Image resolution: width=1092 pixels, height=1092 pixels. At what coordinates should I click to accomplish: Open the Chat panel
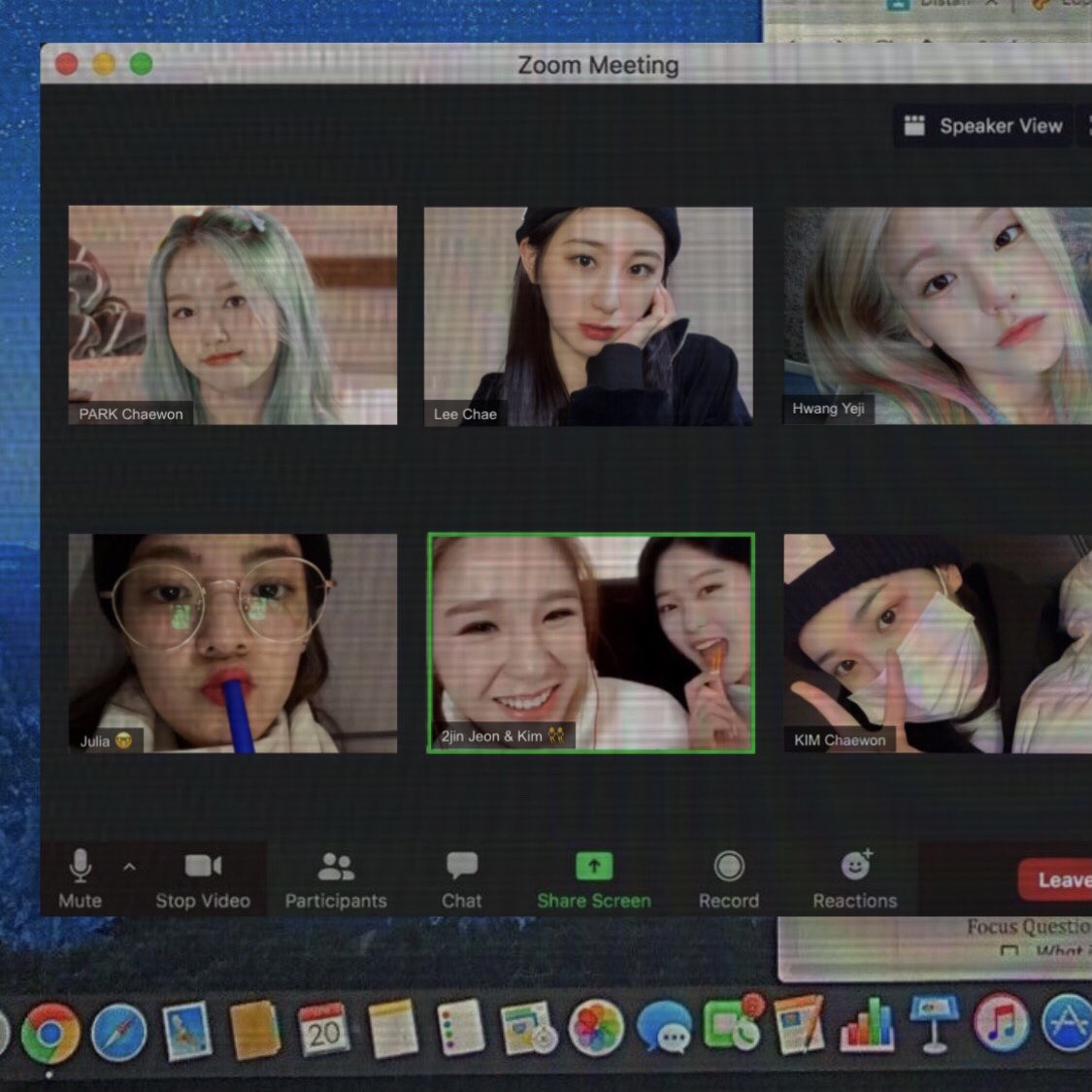(x=462, y=880)
